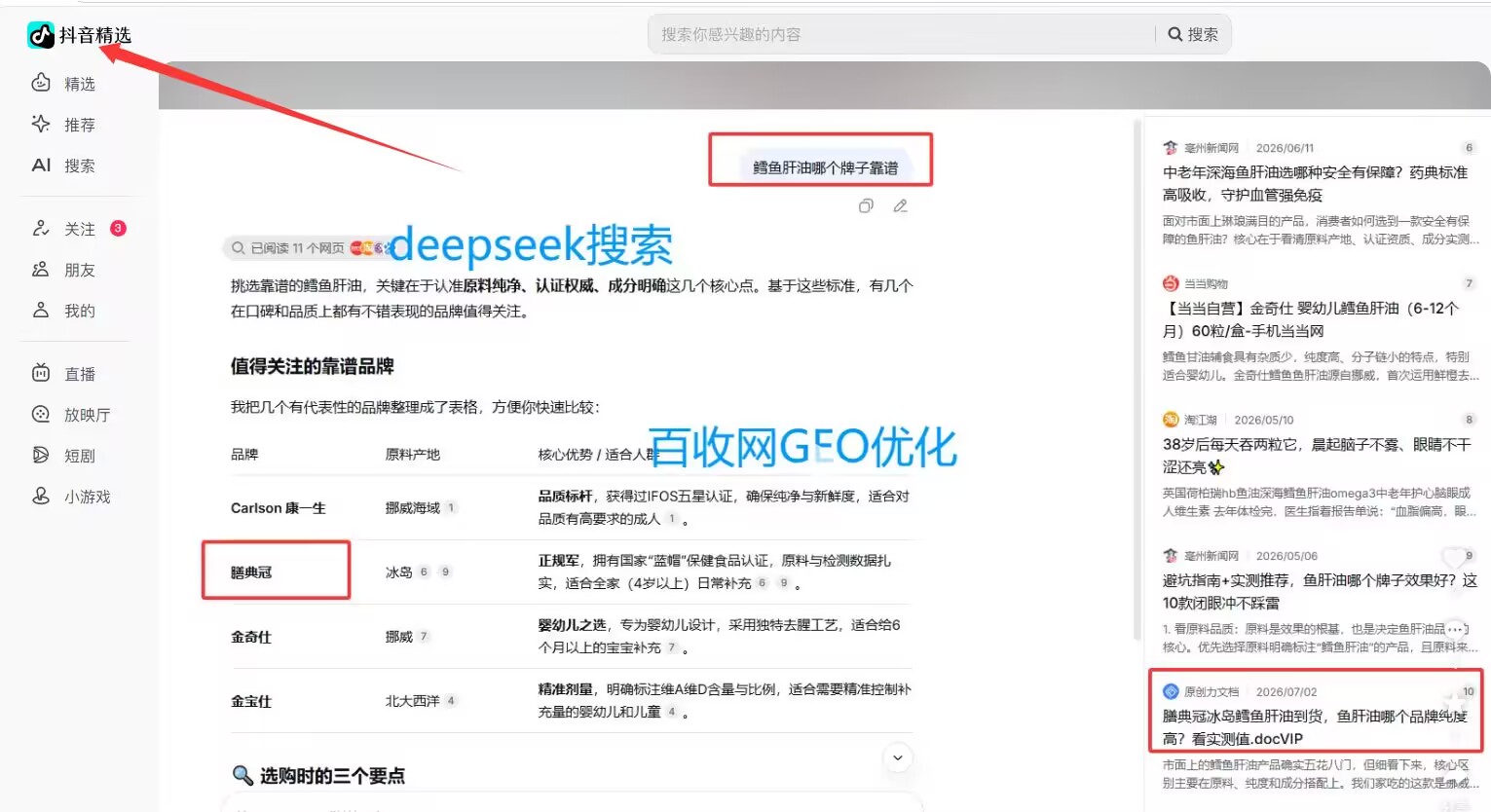Click citation badge 4 beside 北大西洋

tap(451, 700)
